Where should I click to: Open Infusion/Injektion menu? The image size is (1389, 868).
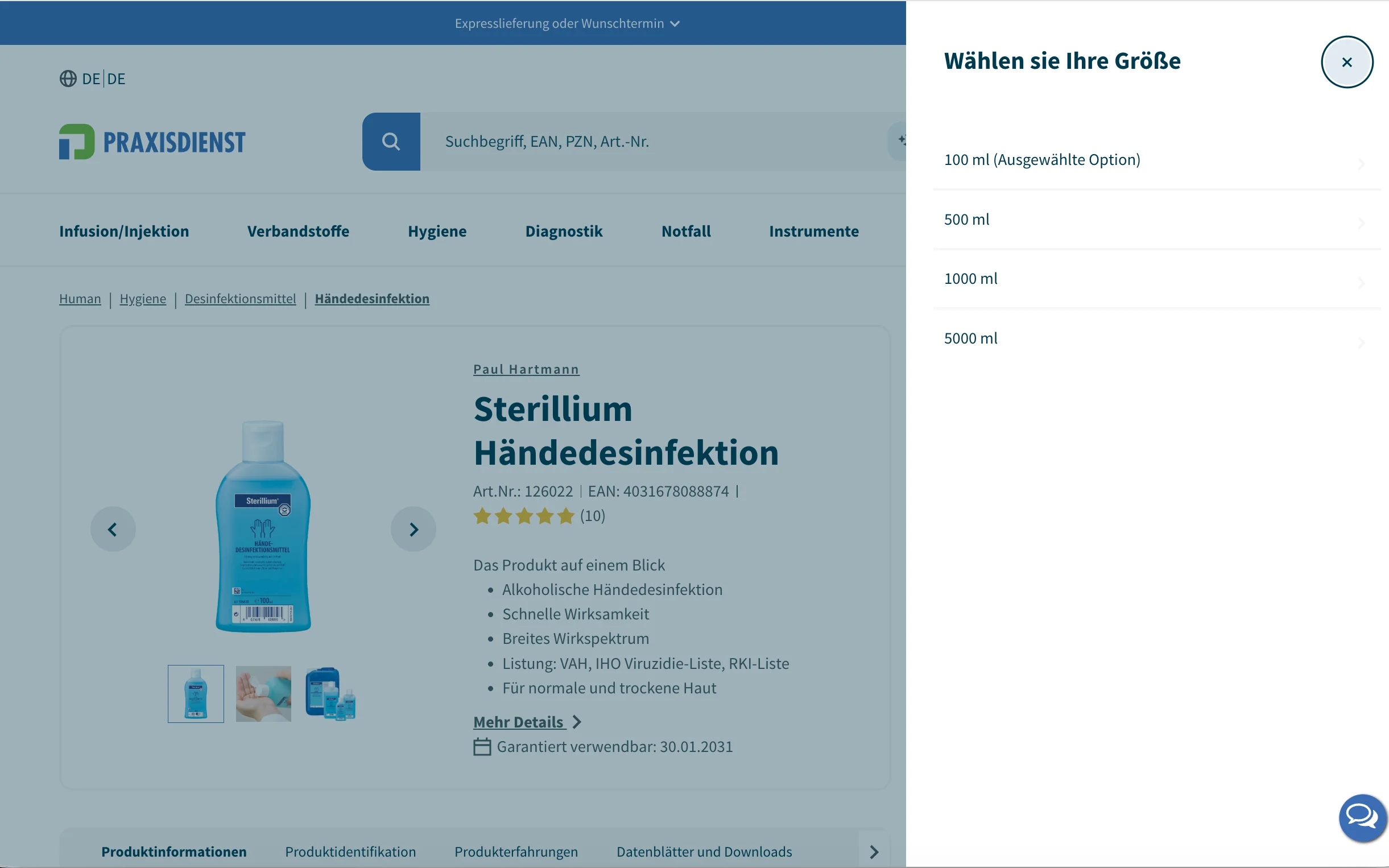(124, 232)
